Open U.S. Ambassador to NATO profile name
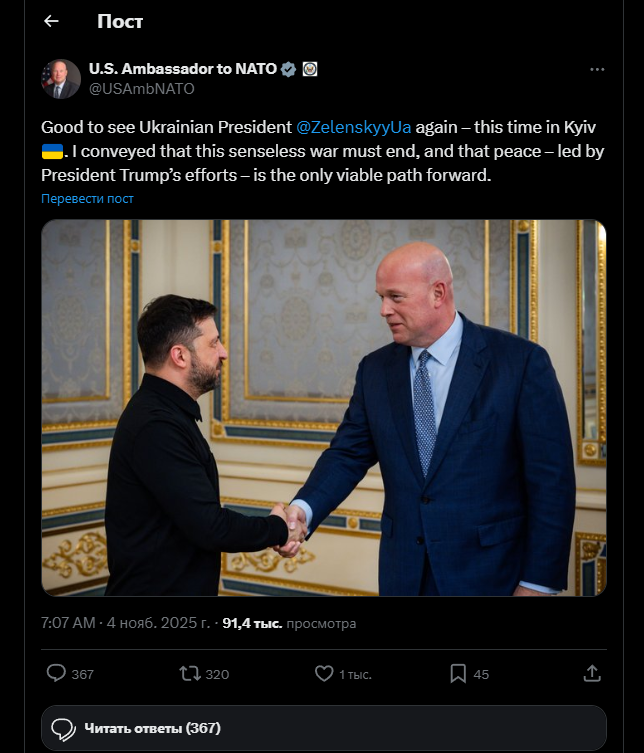The width and height of the screenshot is (644, 753). (183, 69)
